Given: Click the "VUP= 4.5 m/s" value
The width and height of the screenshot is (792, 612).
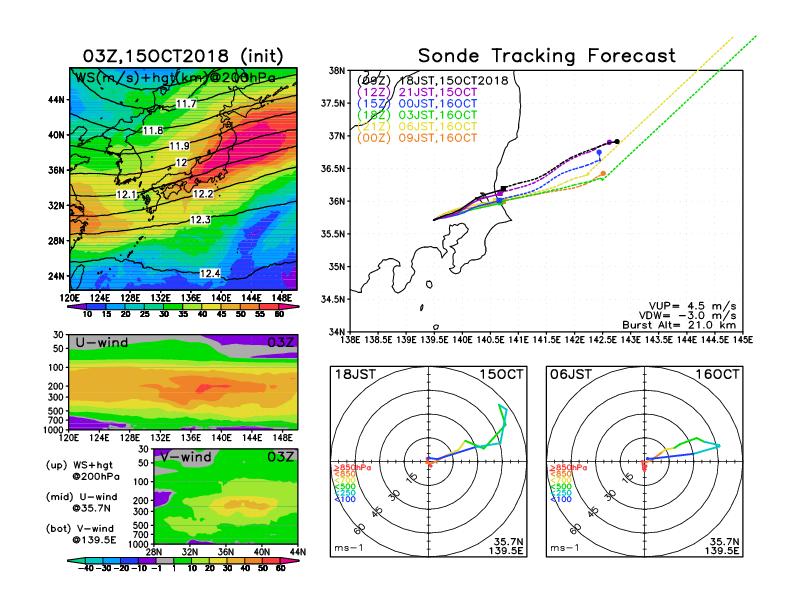Looking at the screenshot, I should (692, 306).
